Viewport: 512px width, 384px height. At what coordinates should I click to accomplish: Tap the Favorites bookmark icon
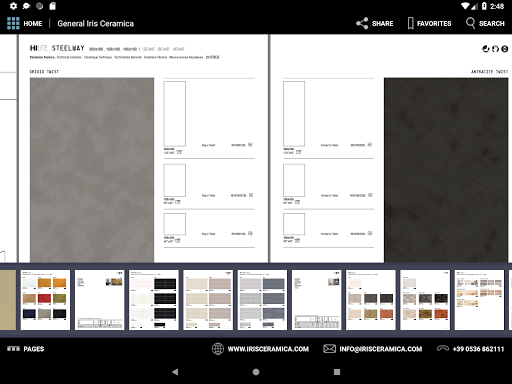[411, 23]
